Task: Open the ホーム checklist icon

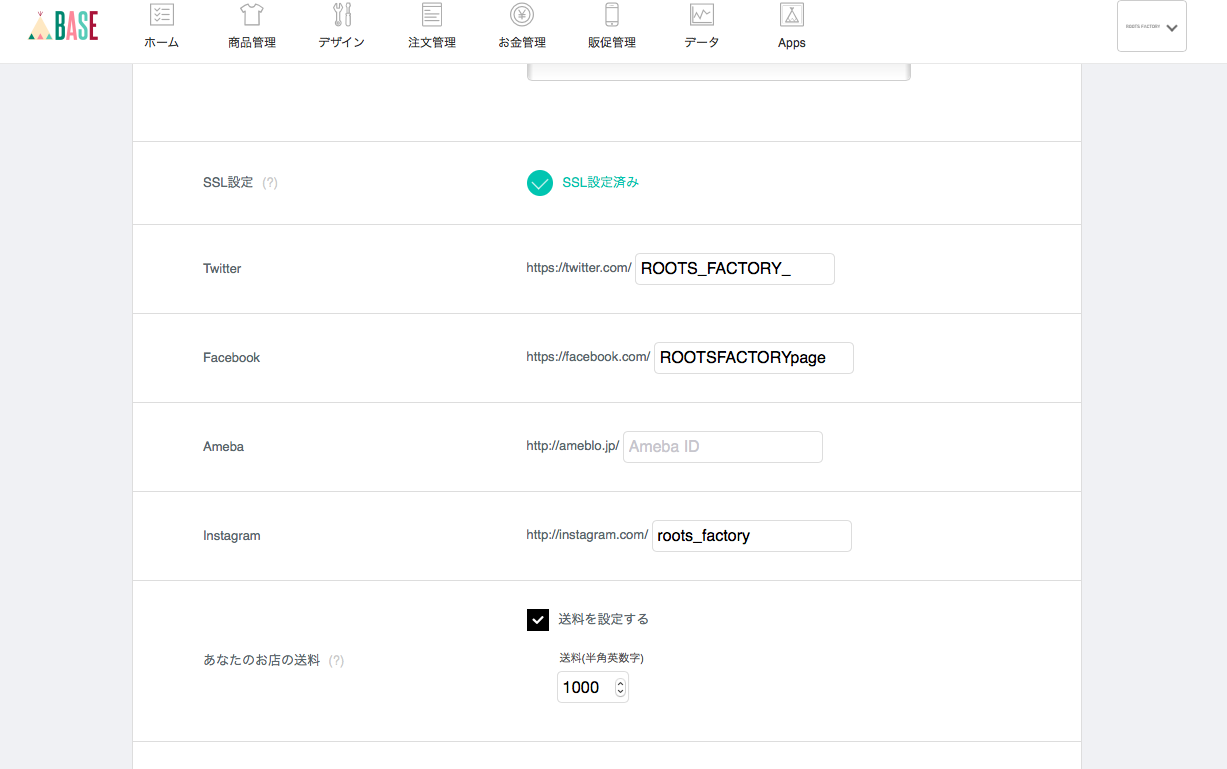Action: point(161,15)
